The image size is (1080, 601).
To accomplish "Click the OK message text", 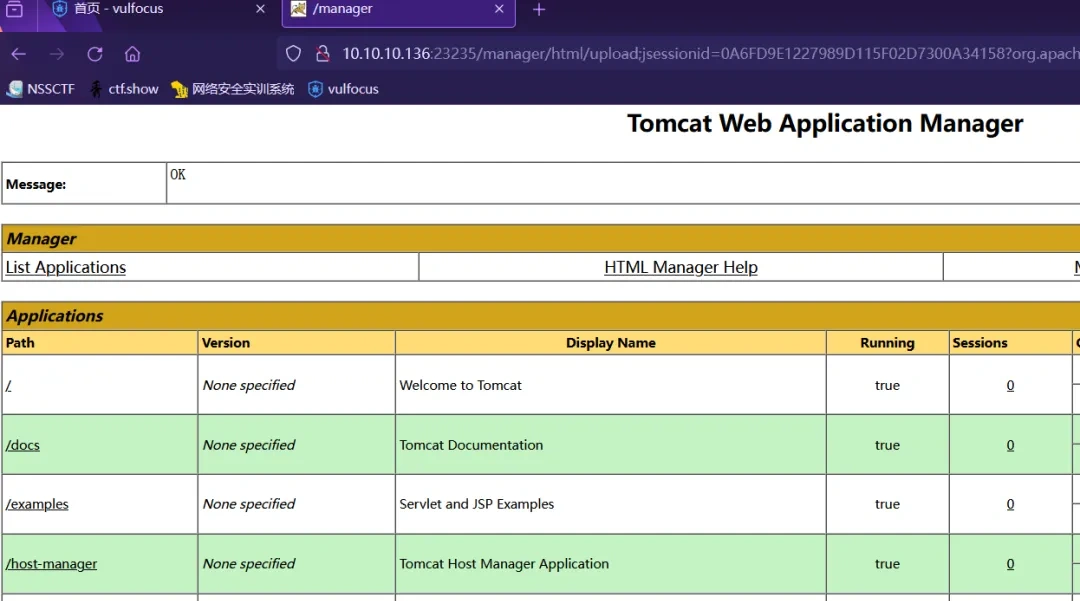I will [178, 174].
